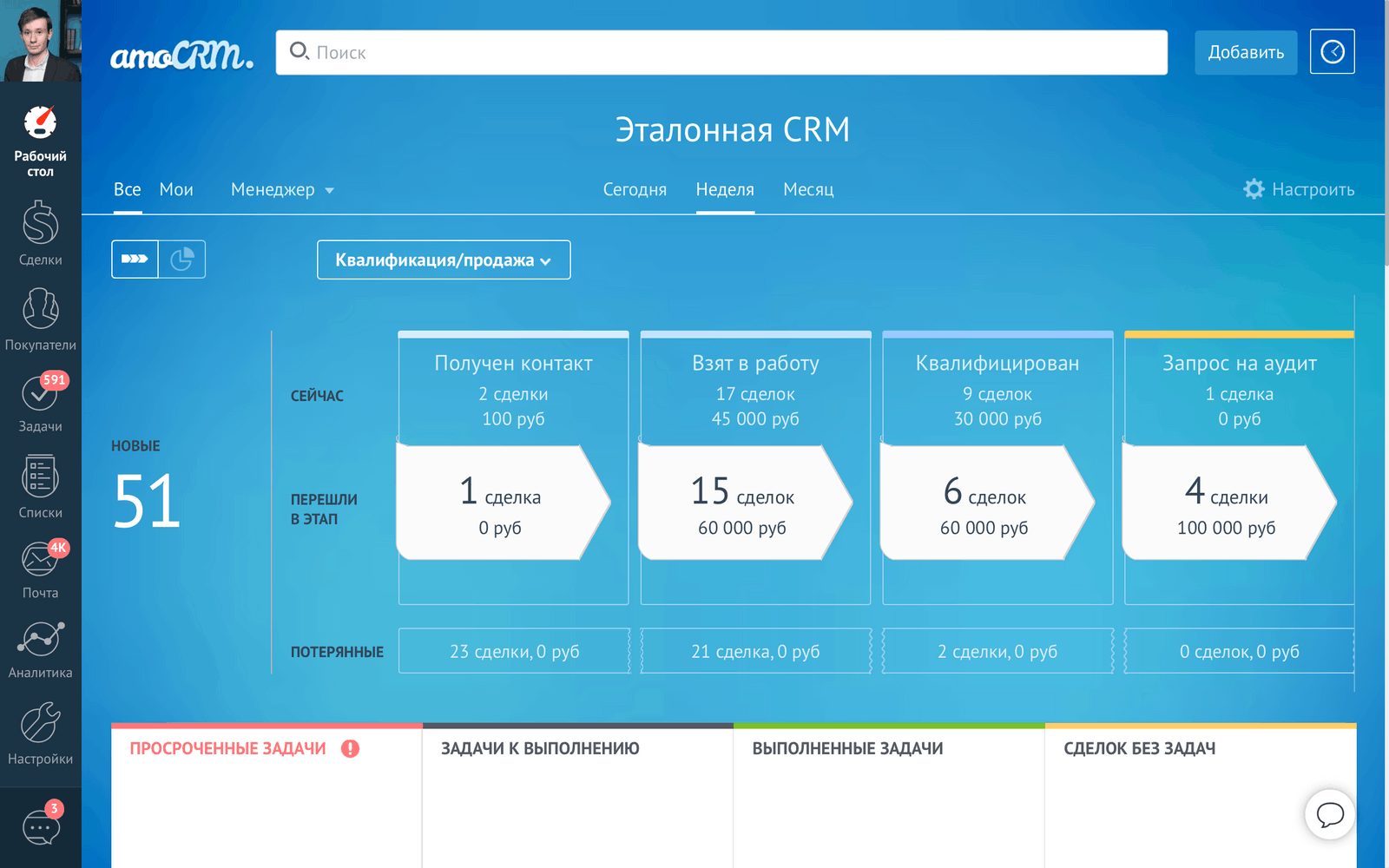Open the Выполненные задачи tab

point(848,747)
